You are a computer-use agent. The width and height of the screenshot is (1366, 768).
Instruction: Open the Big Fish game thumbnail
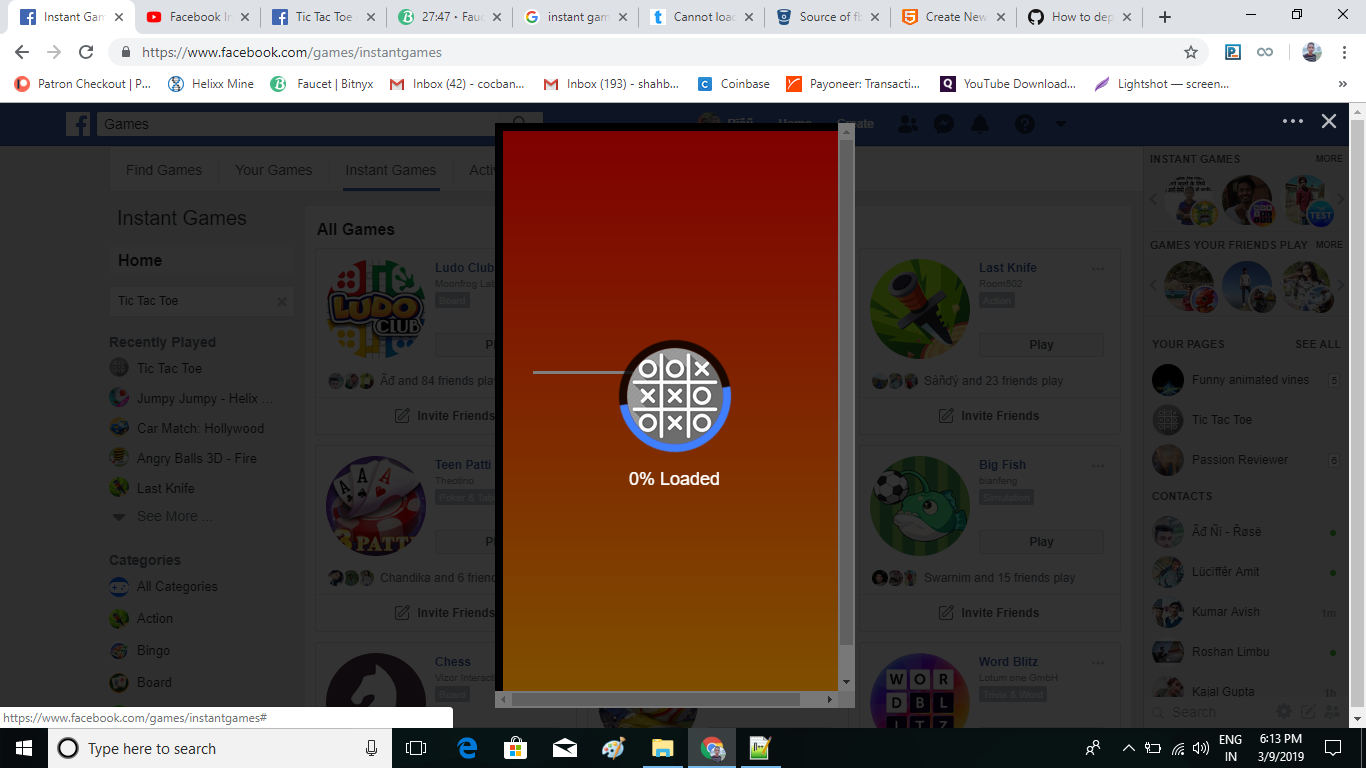(x=919, y=506)
